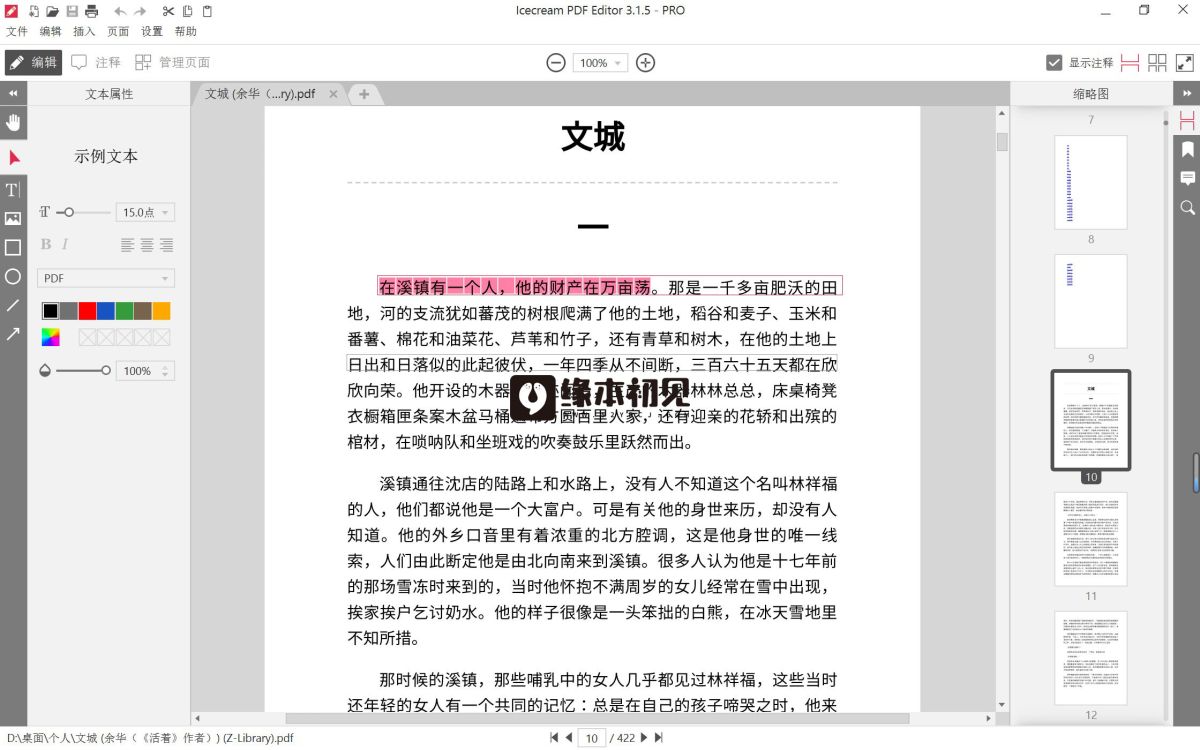Switch to 注释 annotation mode
Image resolution: width=1200 pixels, height=750 pixels.
click(96, 63)
